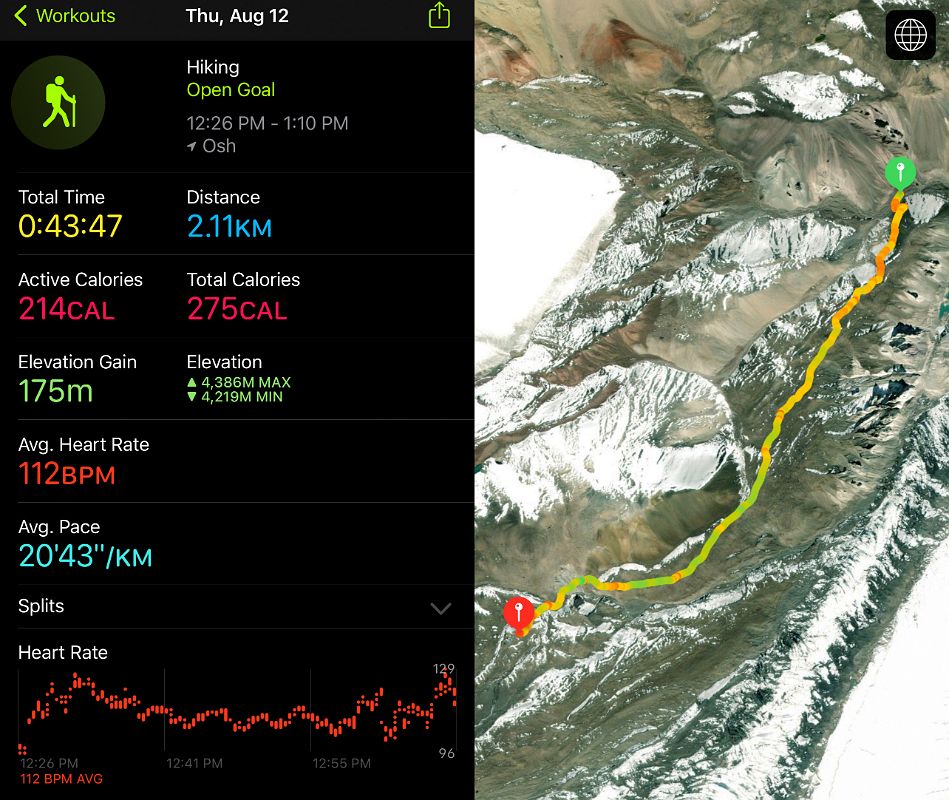Image resolution: width=949 pixels, height=800 pixels.
Task: Tap the Thu, Aug 12 title
Action: pyautogui.click(x=237, y=16)
